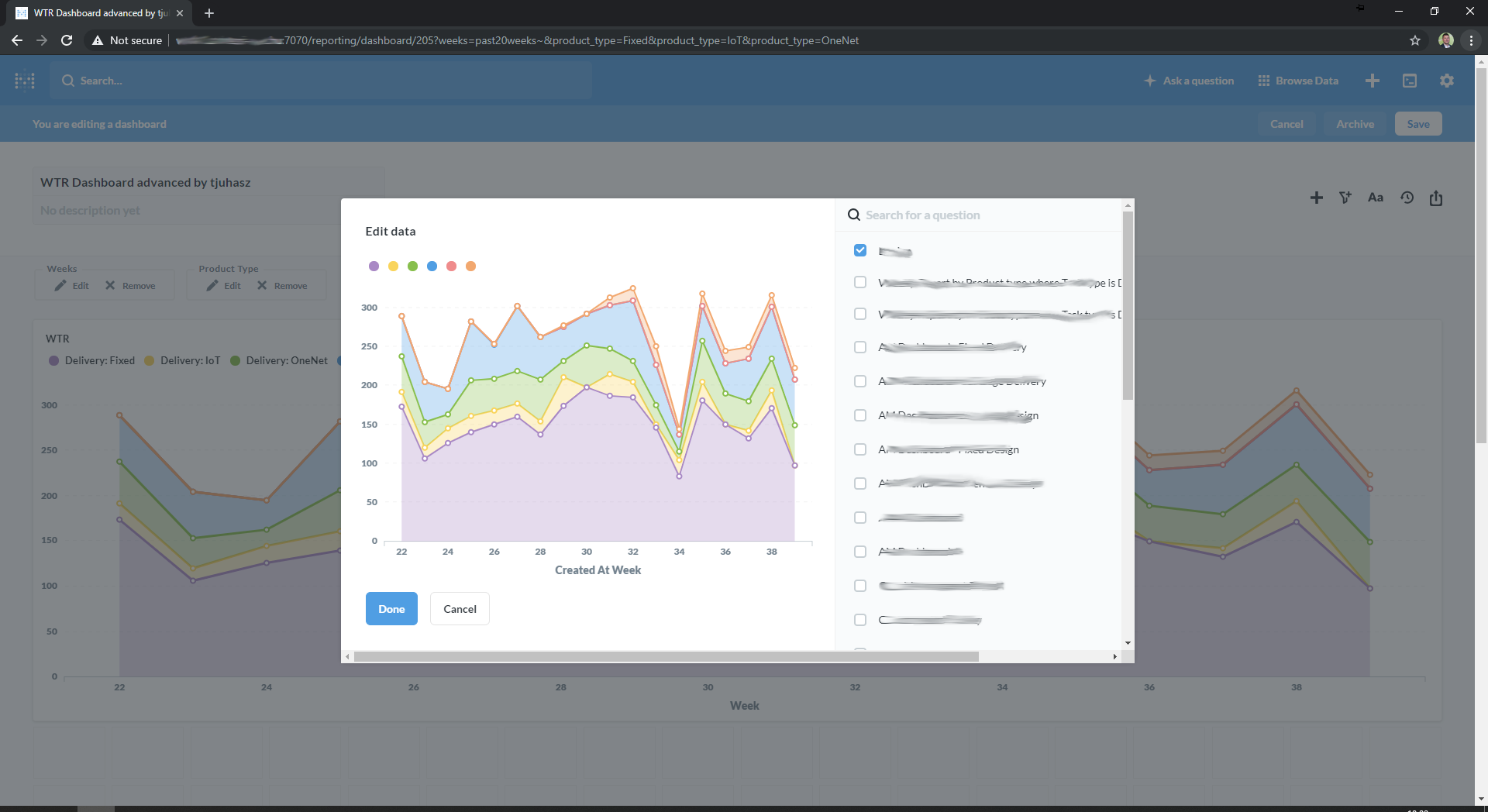1488x812 pixels.
Task: Add a text box with Aa icon
Action: point(1375,198)
